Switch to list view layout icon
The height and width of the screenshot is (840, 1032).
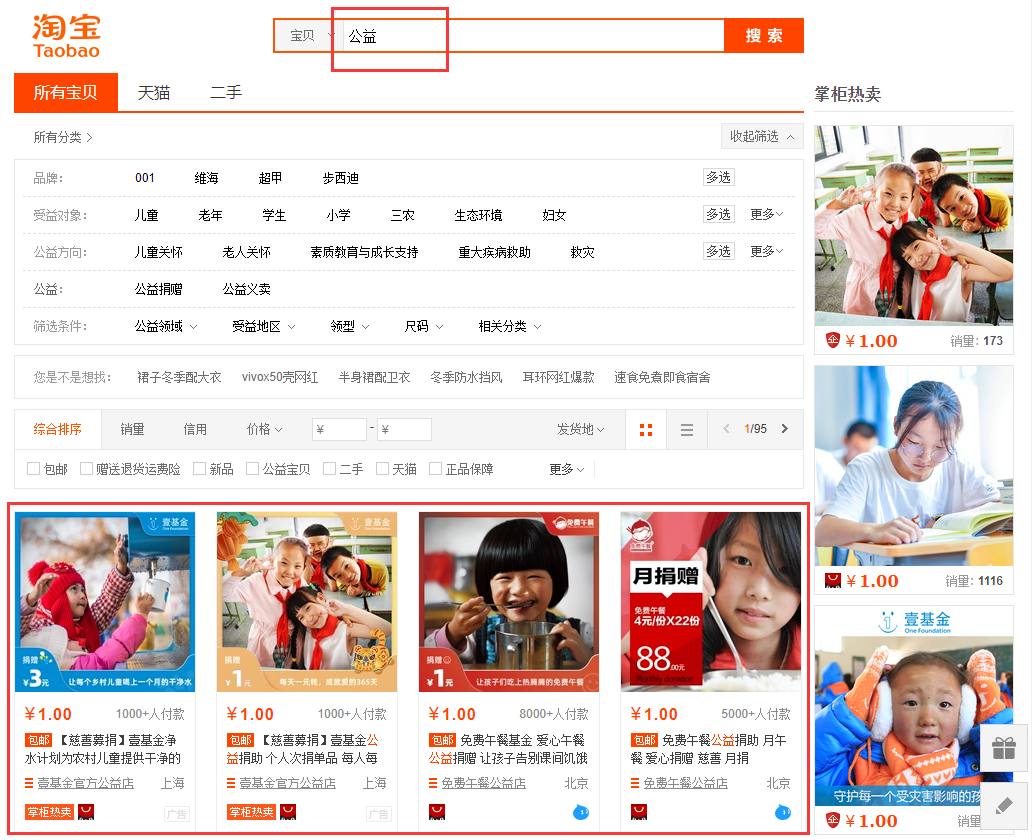click(x=686, y=430)
